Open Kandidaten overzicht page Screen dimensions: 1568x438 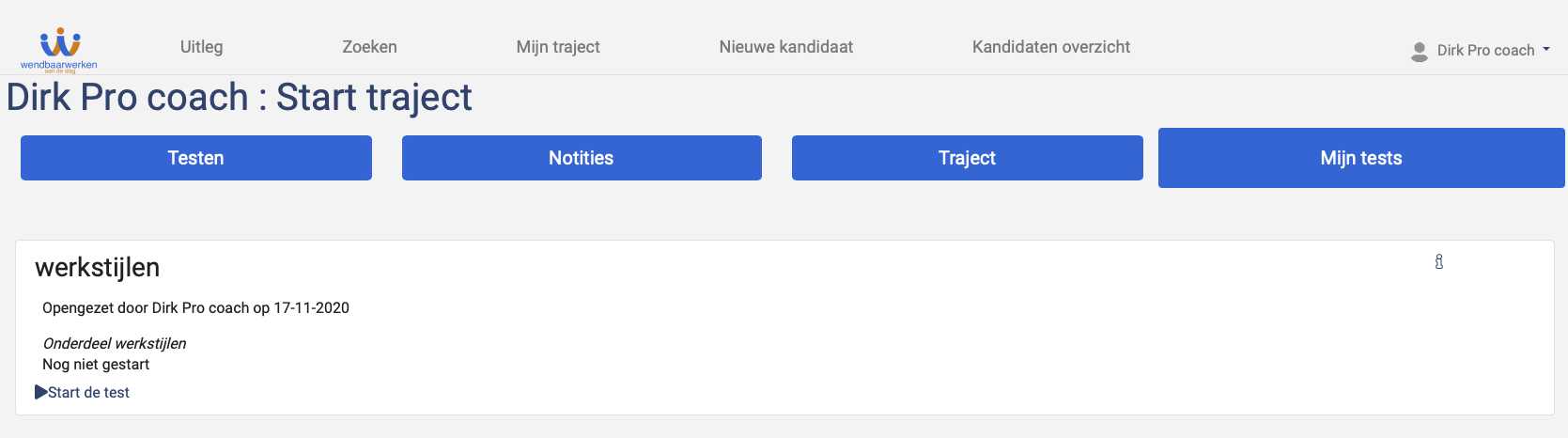point(1051,47)
